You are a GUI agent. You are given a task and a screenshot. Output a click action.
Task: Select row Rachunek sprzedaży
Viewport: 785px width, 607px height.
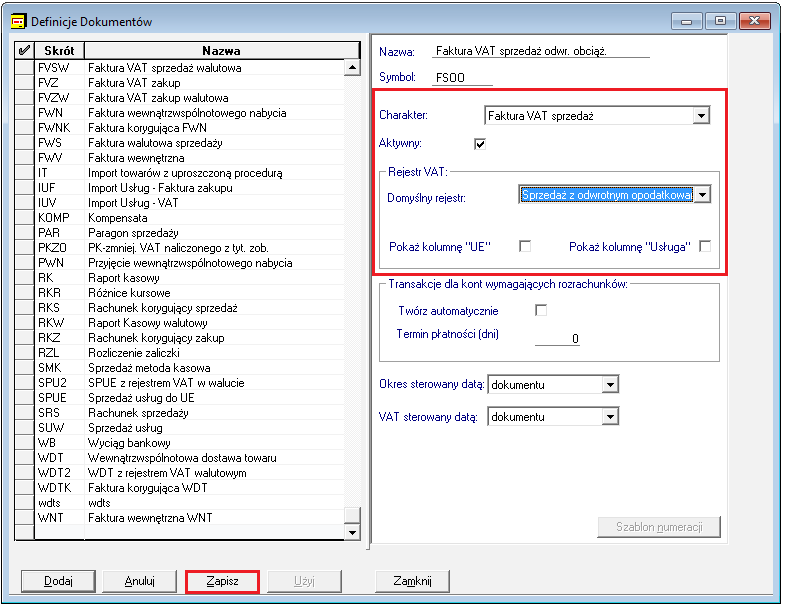click(x=189, y=413)
